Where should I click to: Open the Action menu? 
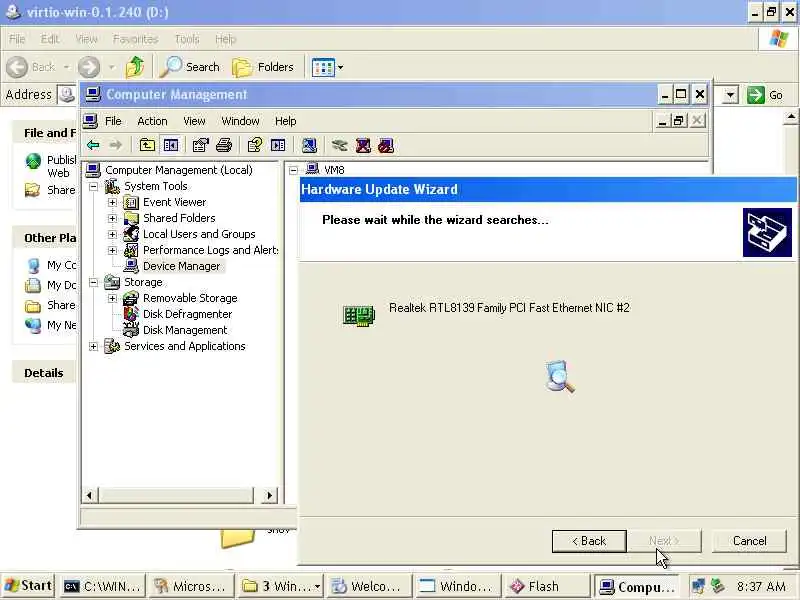click(x=152, y=121)
